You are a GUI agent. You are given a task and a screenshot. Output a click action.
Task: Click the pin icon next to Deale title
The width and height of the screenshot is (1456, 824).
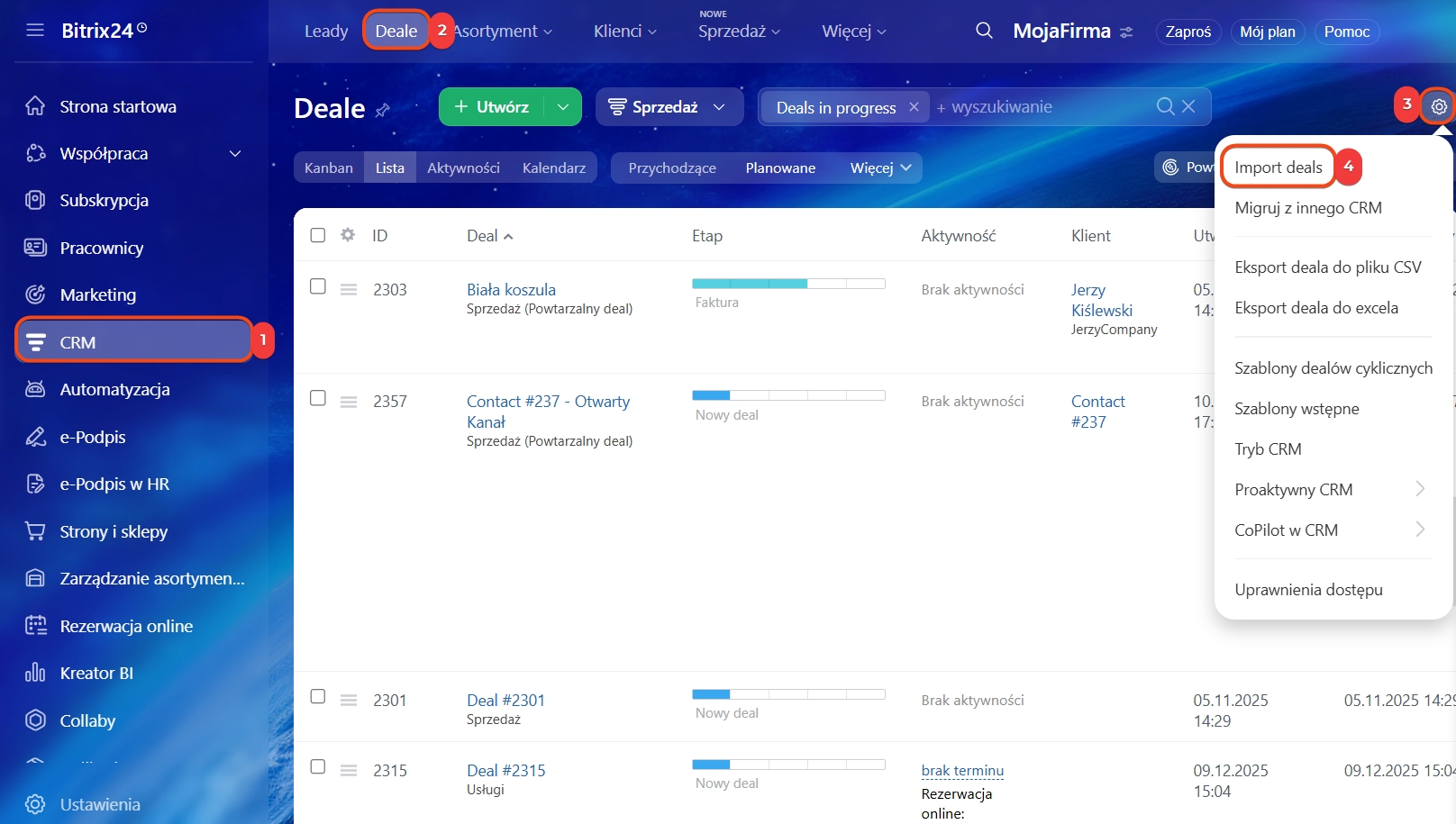(383, 110)
